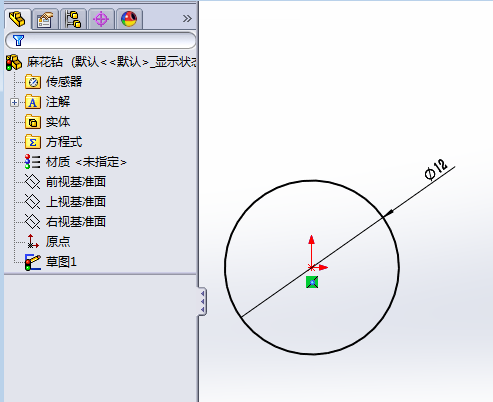Switch to the PropertyManager tab
This screenshot has width=493, height=402.
click(45, 19)
